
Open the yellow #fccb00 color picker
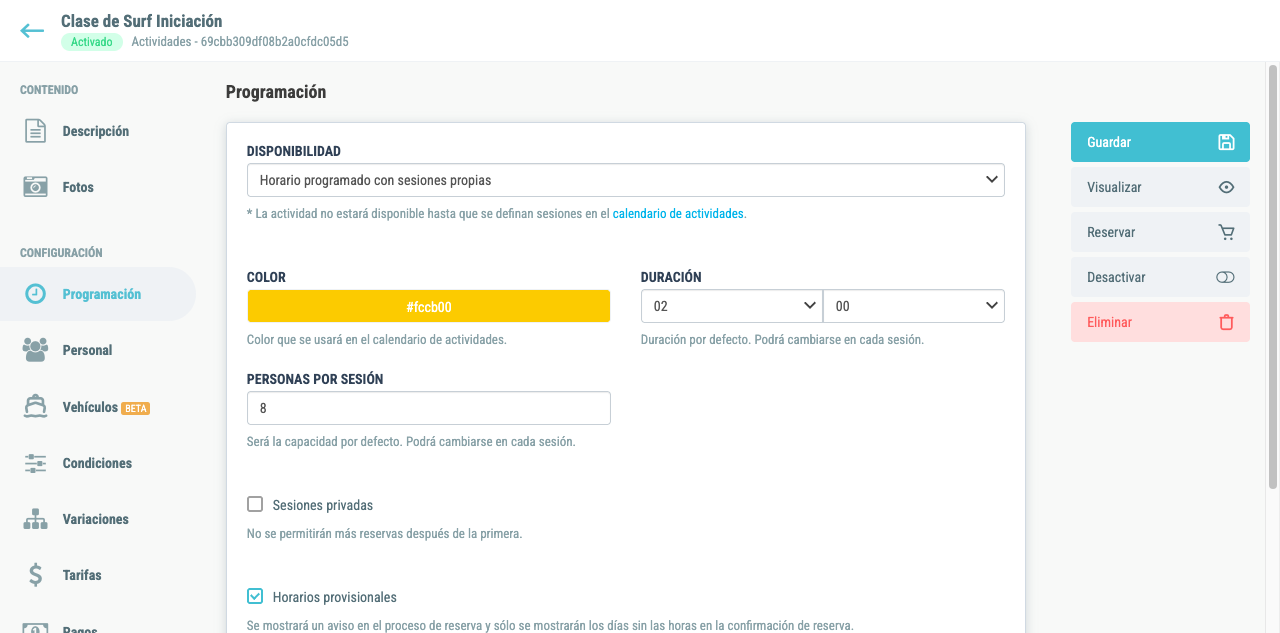click(428, 306)
